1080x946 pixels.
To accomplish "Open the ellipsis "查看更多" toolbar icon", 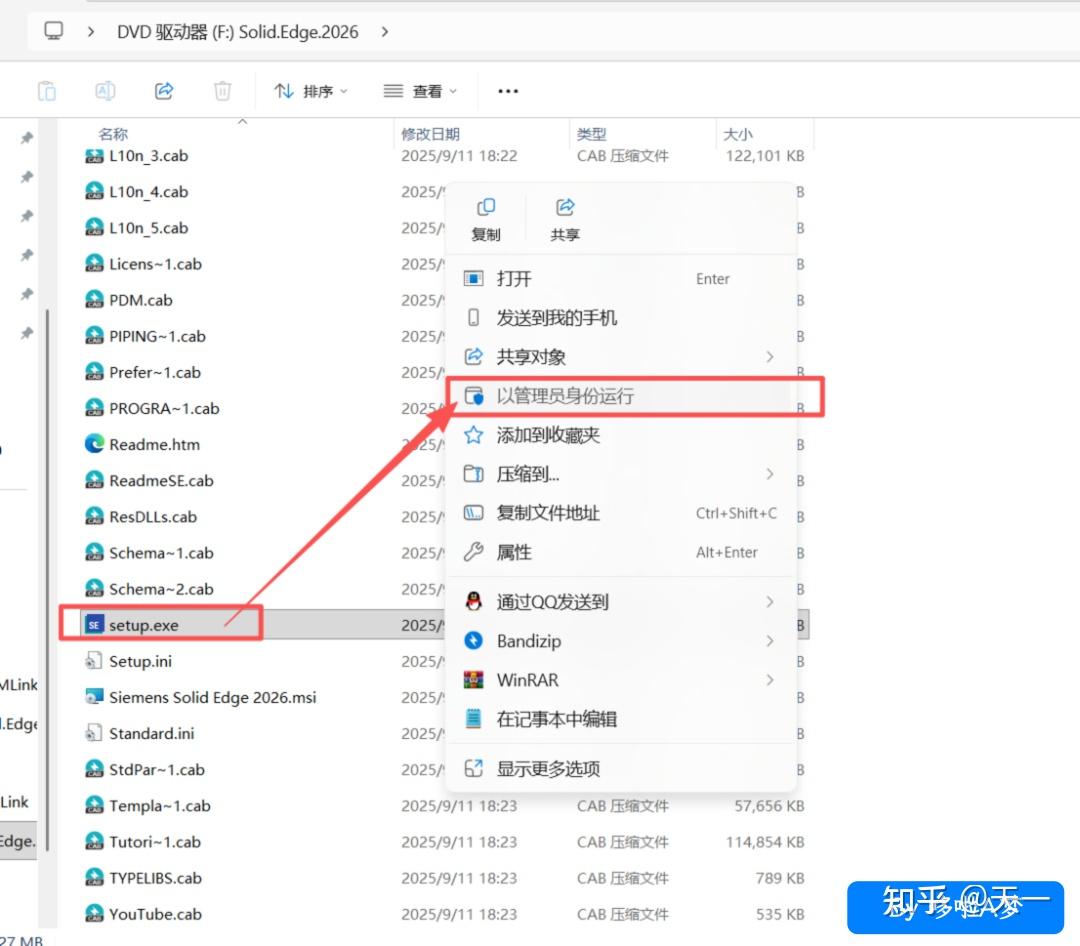I will pos(507,91).
